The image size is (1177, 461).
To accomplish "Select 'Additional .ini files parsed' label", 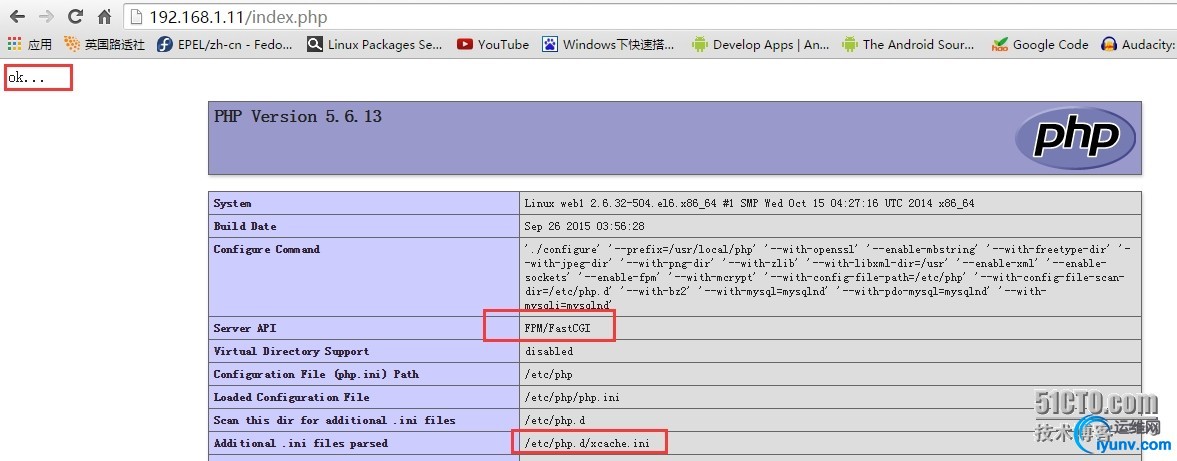I will click(300, 443).
